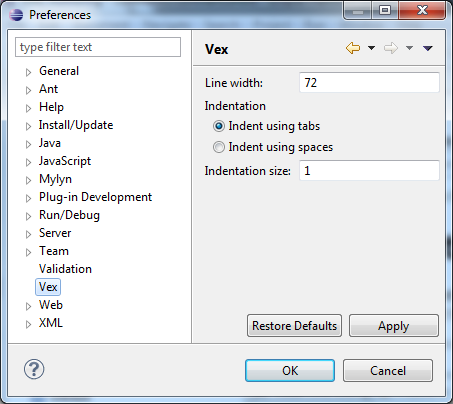Click the Line width input field
This screenshot has height=404, width=453.
tap(369, 82)
